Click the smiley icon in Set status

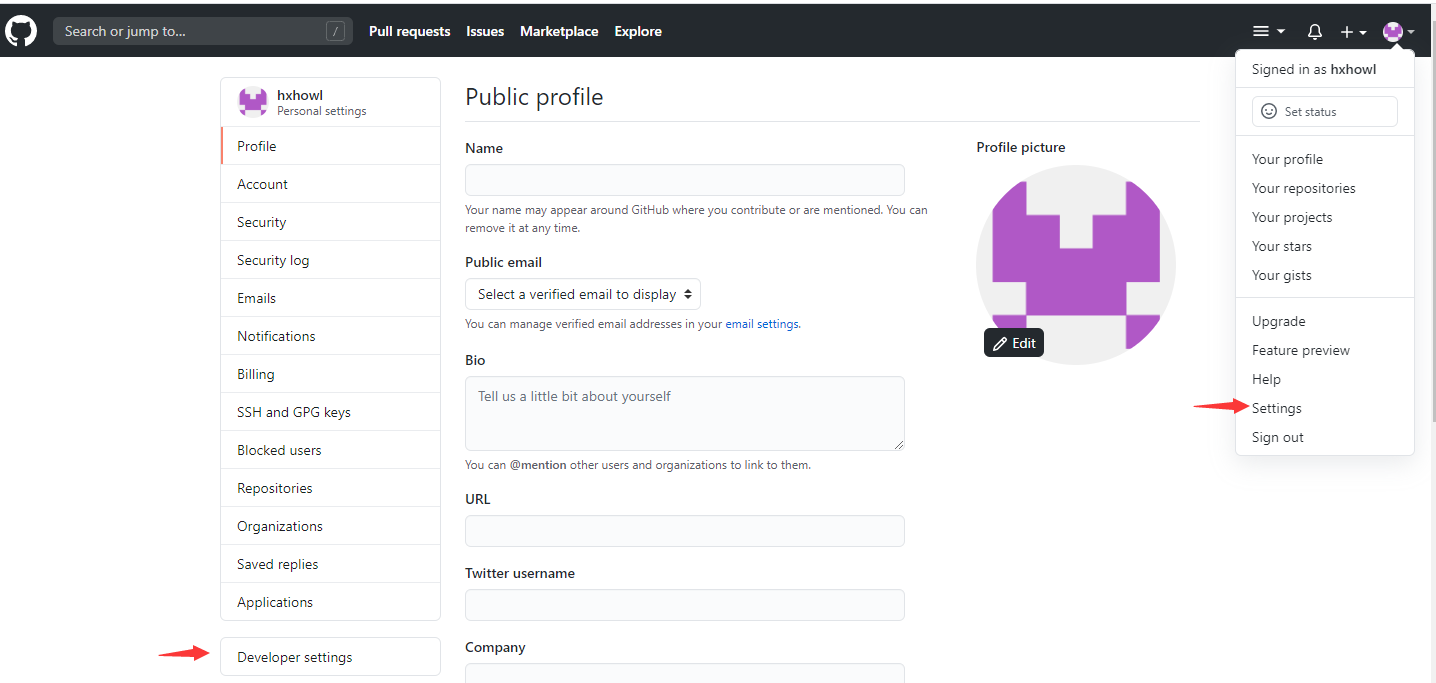[x=1269, y=112]
